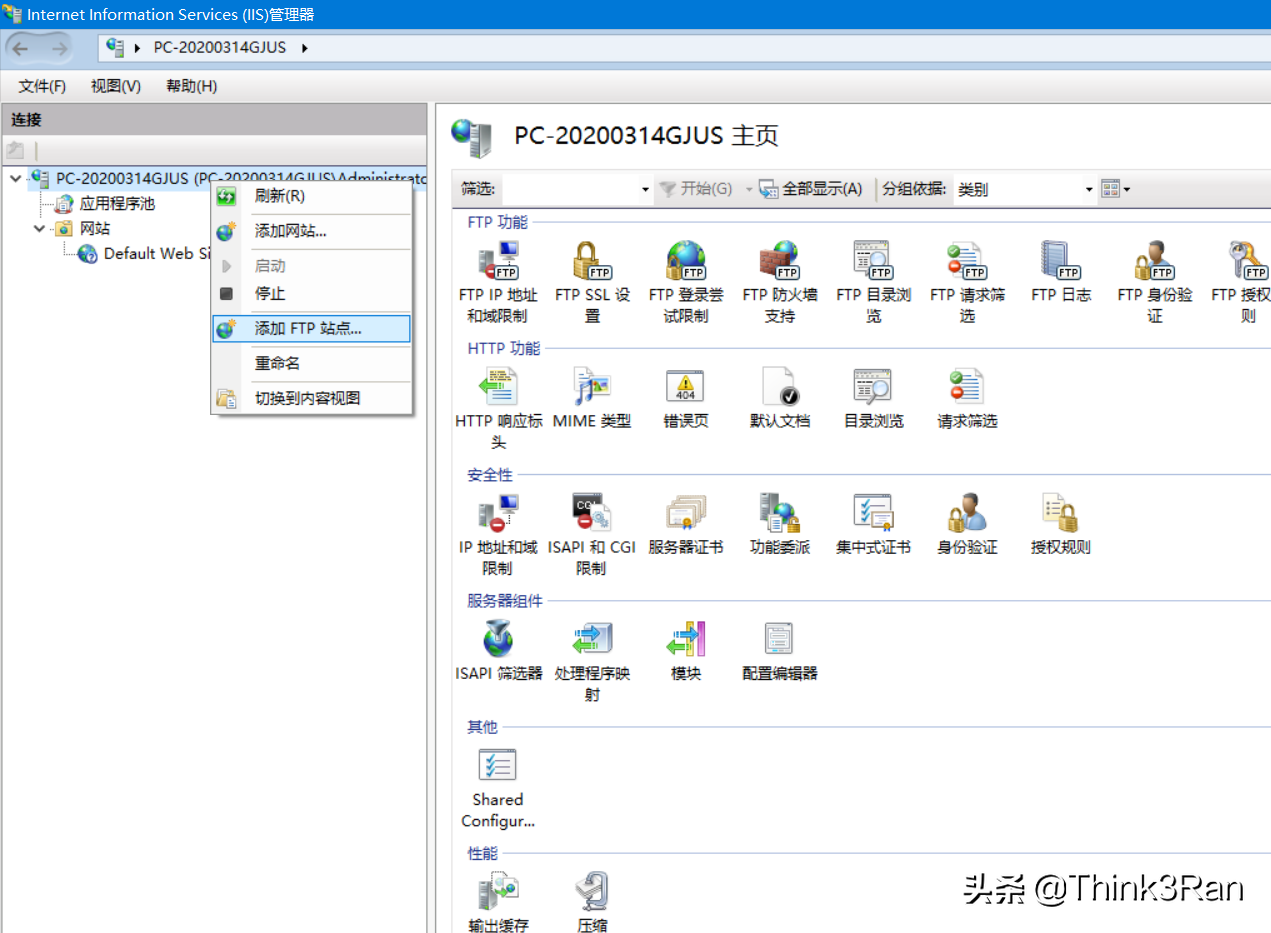This screenshot has width=1271, height=933.
Task: Click 开始(G) filter button
Action: [696, 189]
